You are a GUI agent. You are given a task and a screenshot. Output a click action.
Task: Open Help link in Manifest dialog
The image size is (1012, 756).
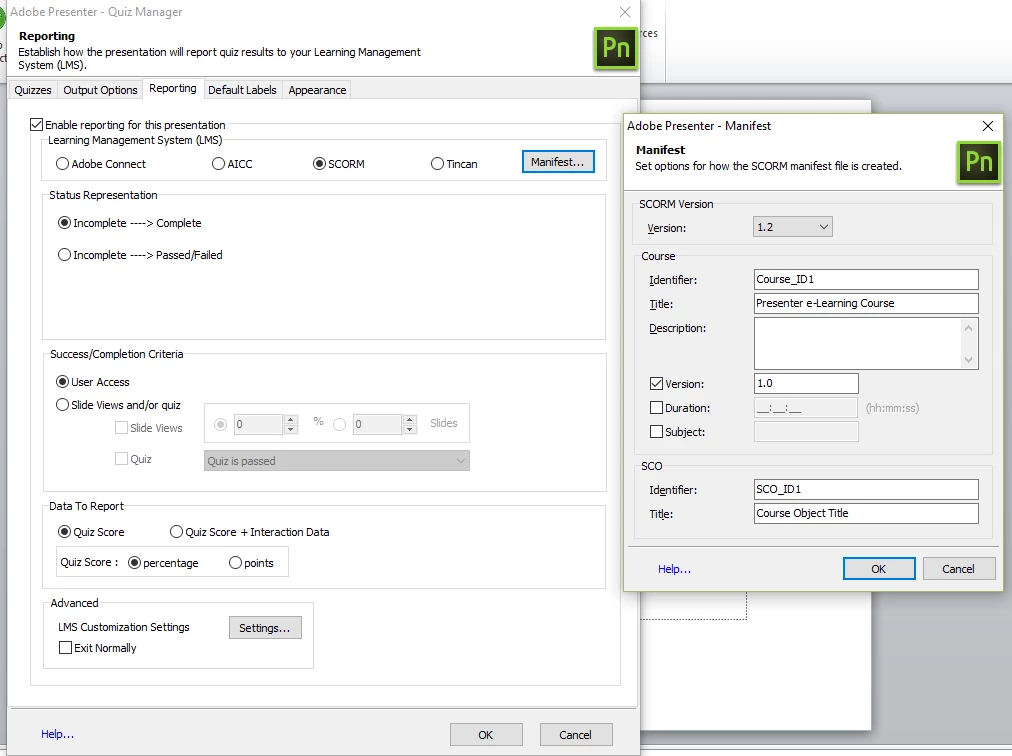pyautogui.click(x=674, y=569)
